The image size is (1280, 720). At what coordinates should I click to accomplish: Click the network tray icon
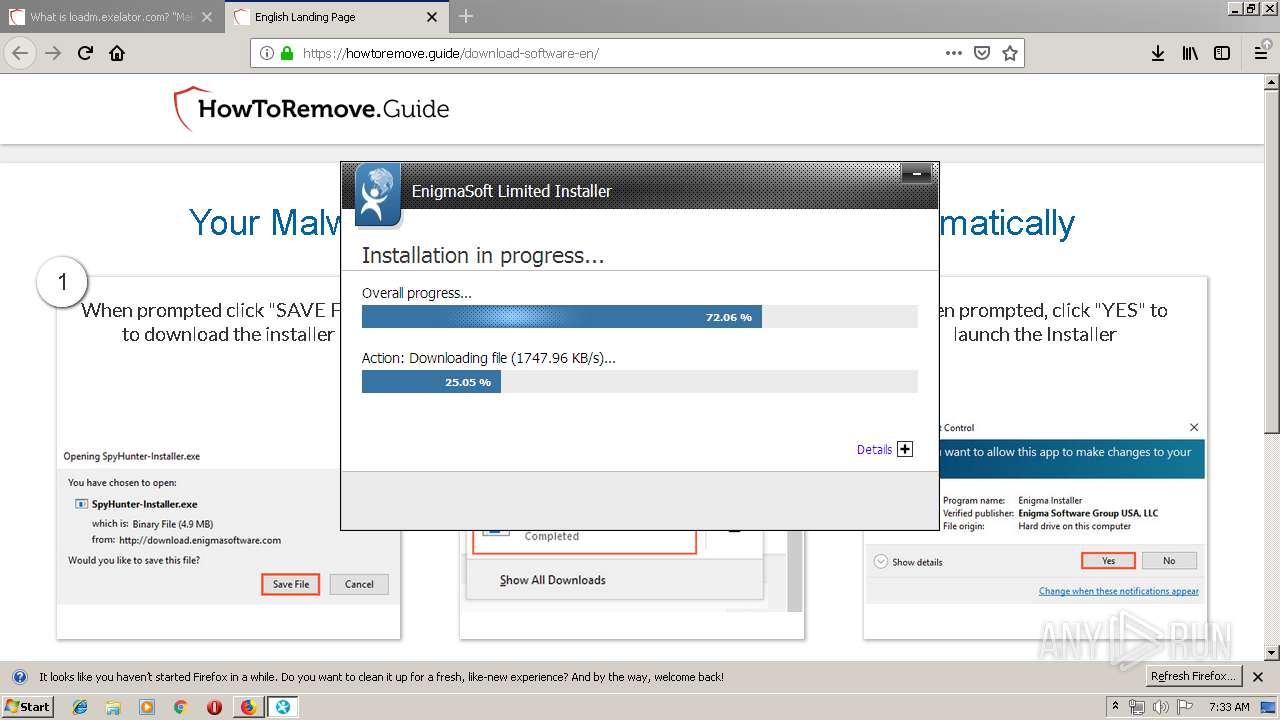click(1137, 707)
